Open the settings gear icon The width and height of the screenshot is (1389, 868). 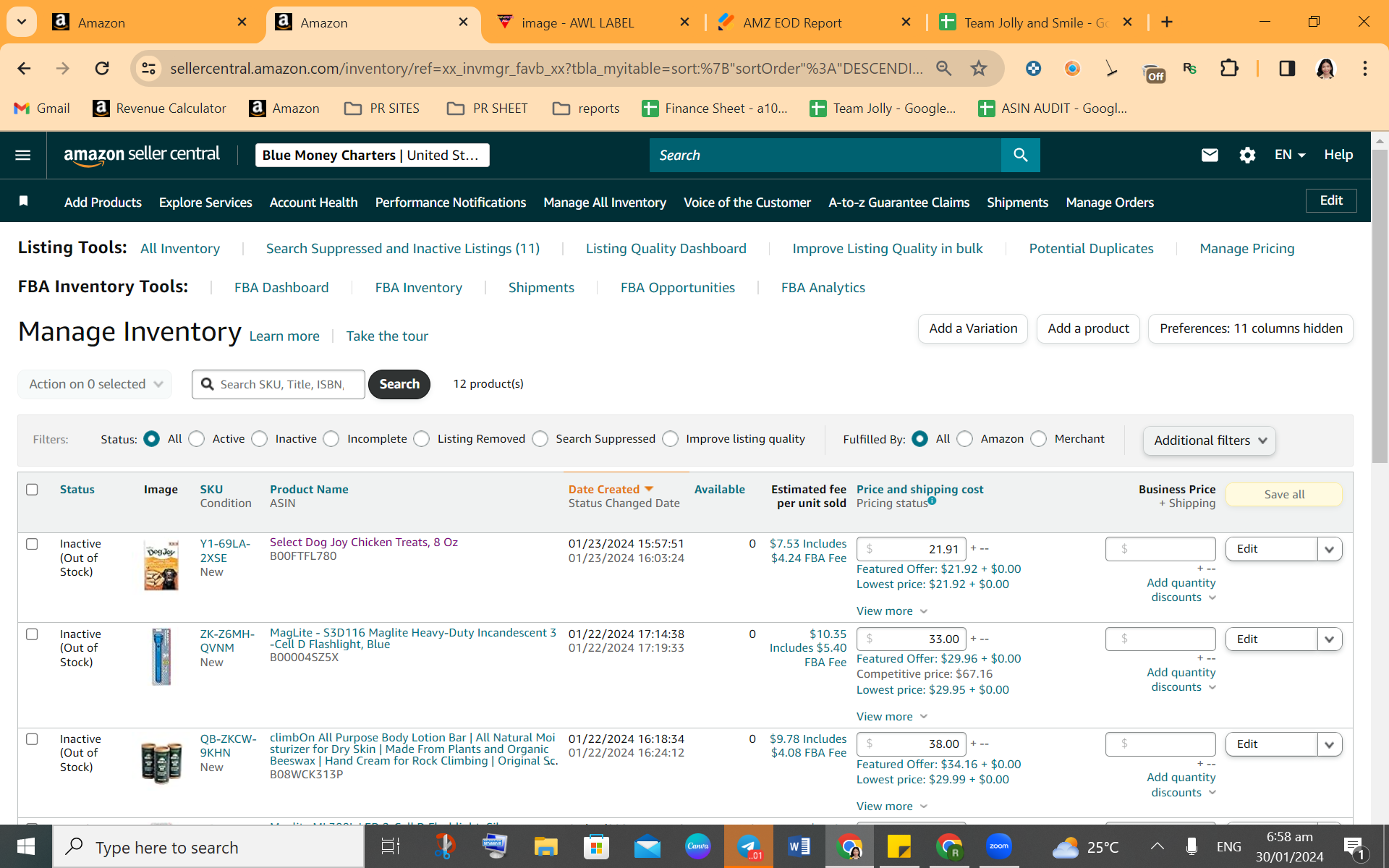coord(1247,155)
